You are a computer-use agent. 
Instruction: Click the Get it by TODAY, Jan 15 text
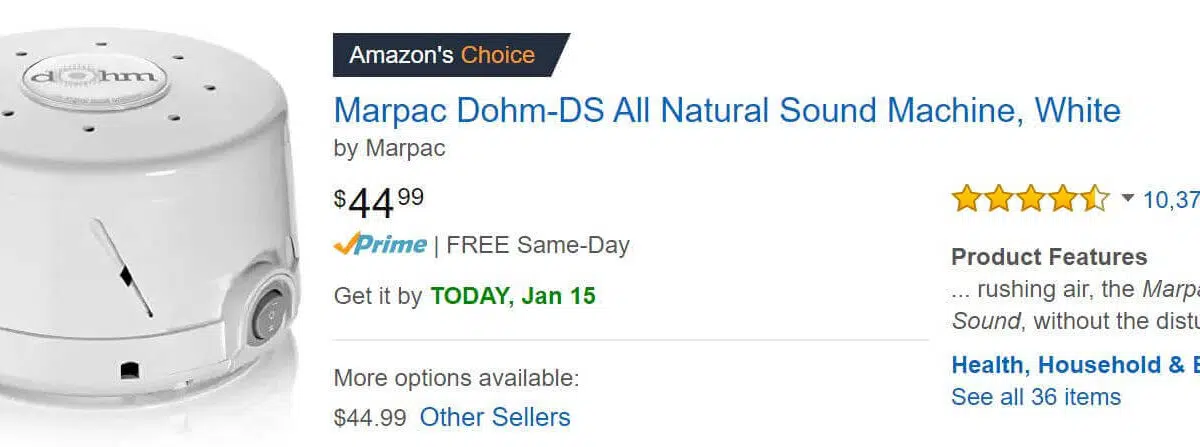465,296
